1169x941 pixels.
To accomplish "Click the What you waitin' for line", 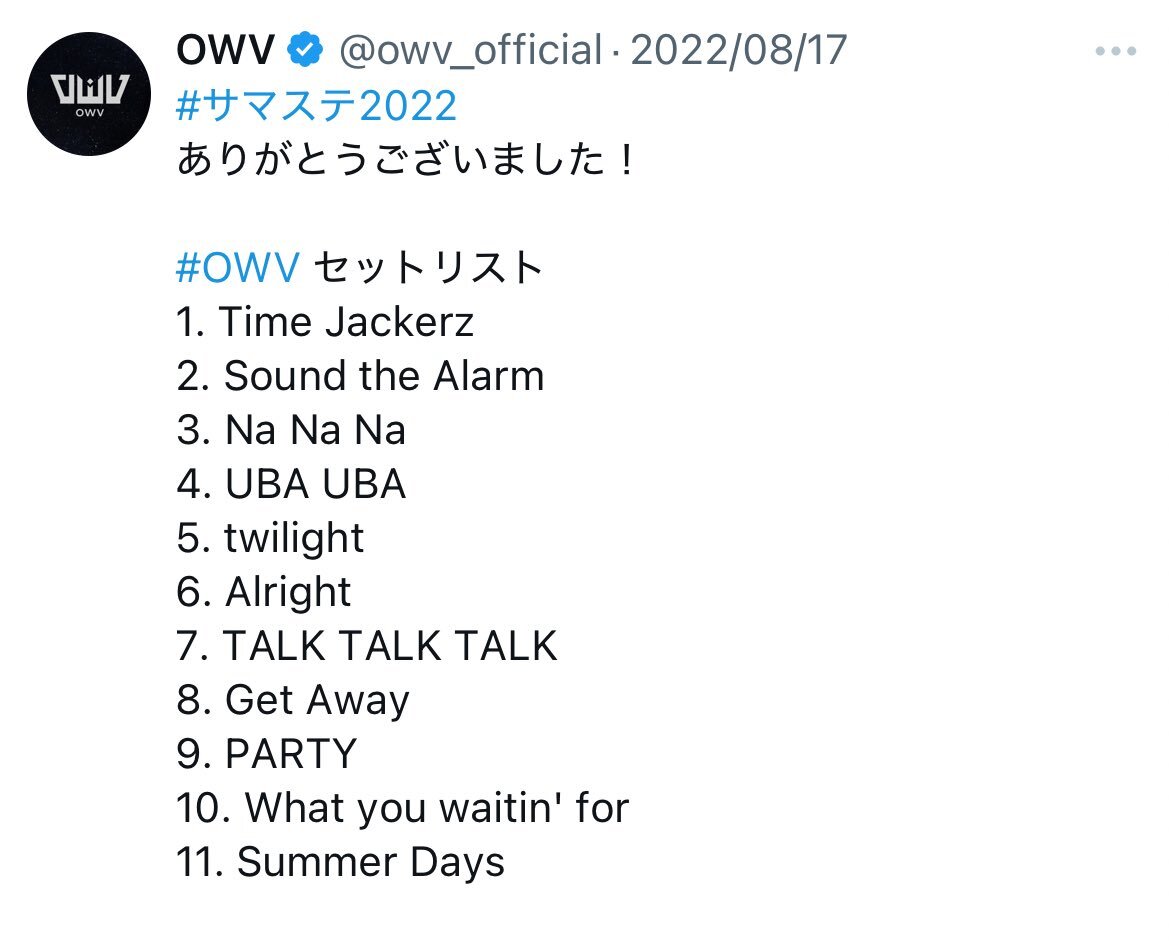I will 403,808.
